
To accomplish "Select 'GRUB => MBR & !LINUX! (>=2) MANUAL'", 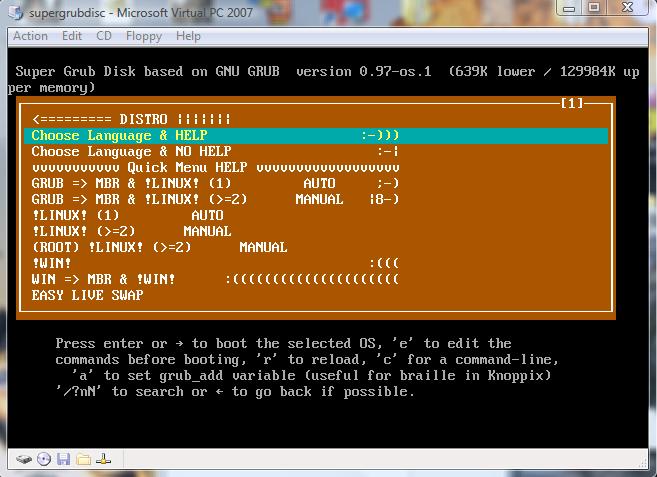I will 316,200.
